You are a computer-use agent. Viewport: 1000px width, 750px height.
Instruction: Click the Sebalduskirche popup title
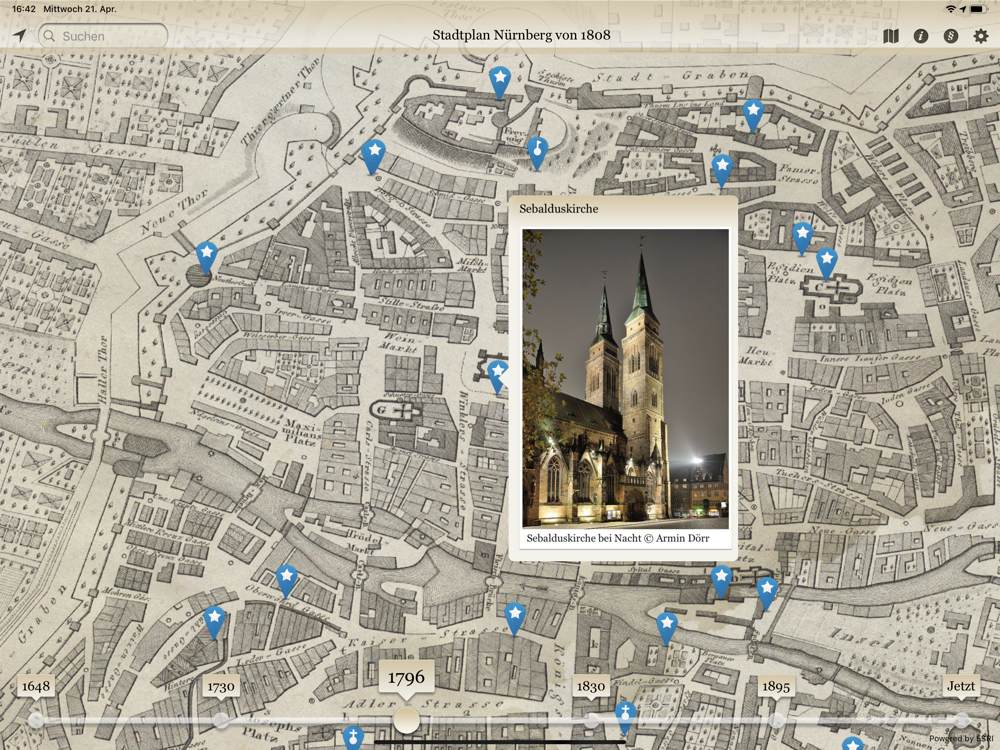[x=559, y=209]
